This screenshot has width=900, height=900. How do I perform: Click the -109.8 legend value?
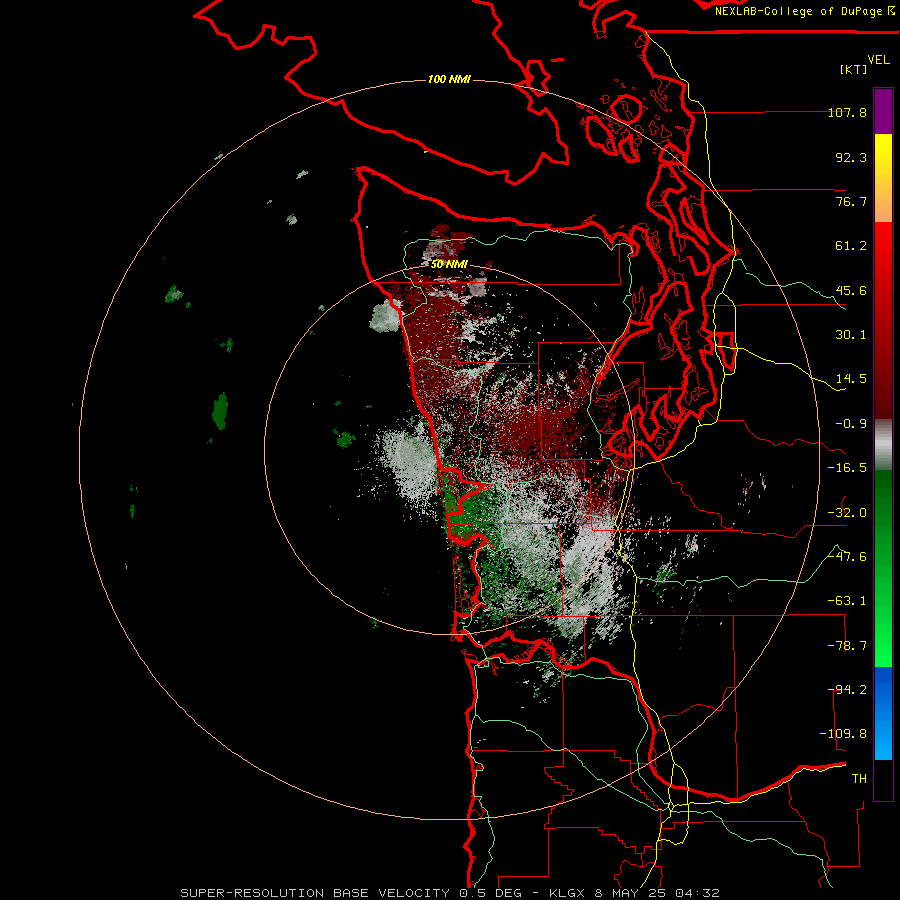843,734
